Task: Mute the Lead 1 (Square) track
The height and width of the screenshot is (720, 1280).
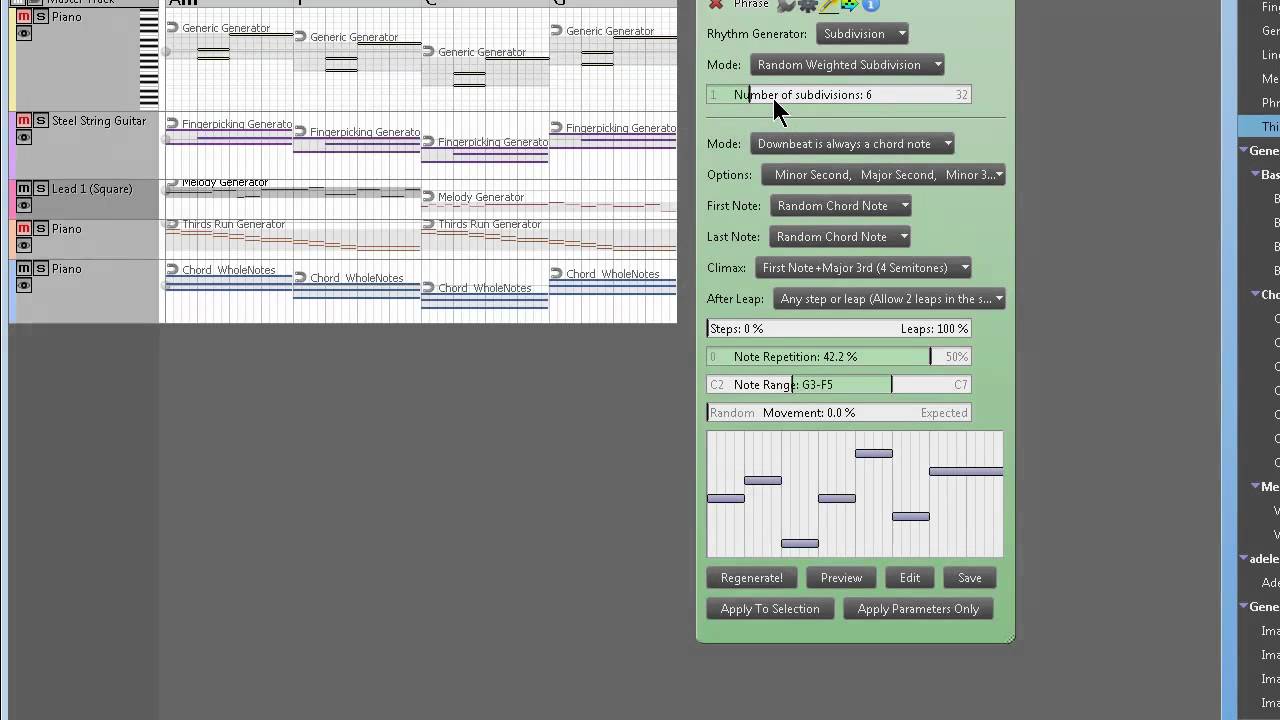Action: tap(24, 189)
